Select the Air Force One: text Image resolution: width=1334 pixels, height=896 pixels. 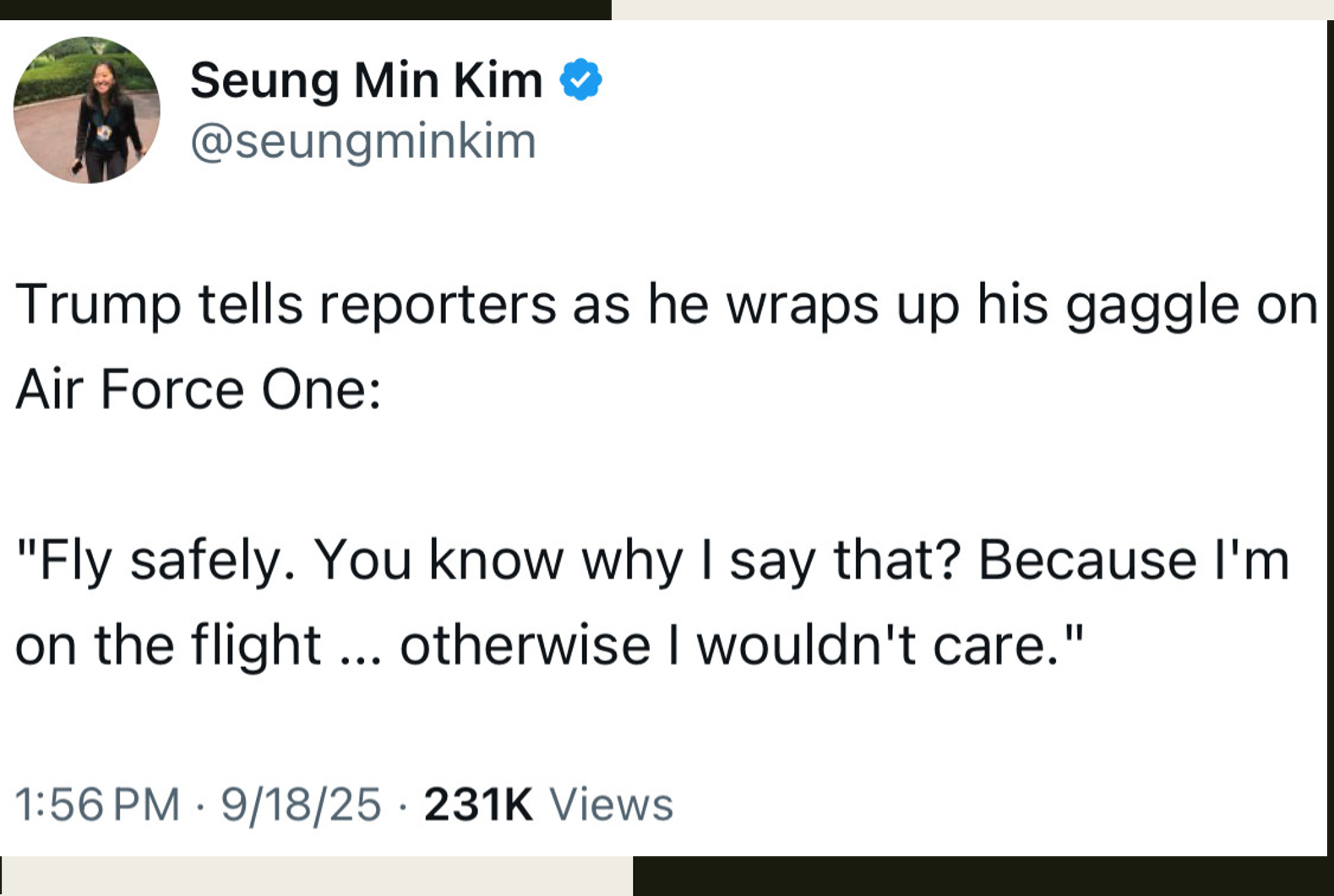pyautogui.click(x=199, y=390)
